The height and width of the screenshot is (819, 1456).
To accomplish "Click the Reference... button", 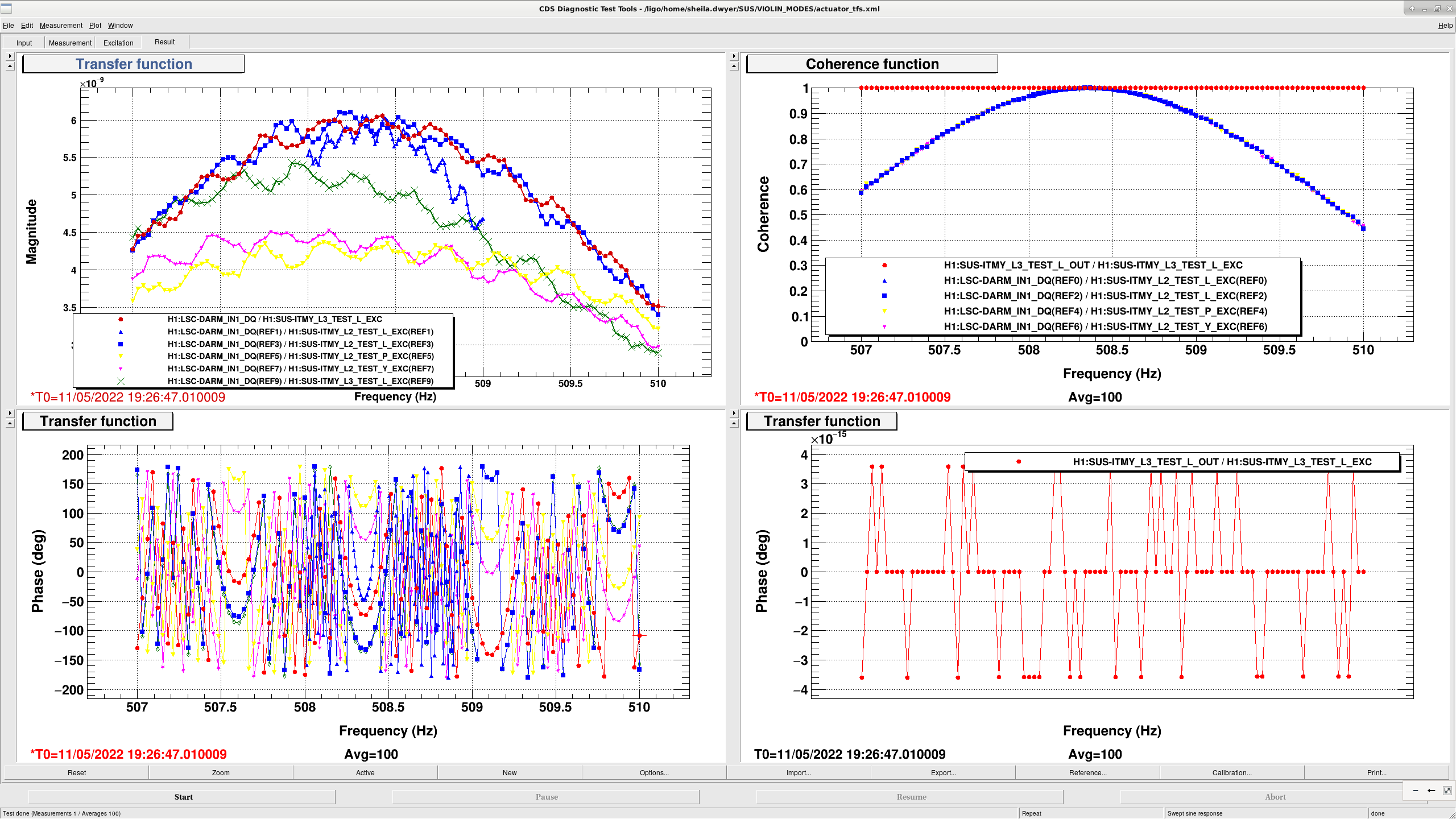I will pos(1087,772).
